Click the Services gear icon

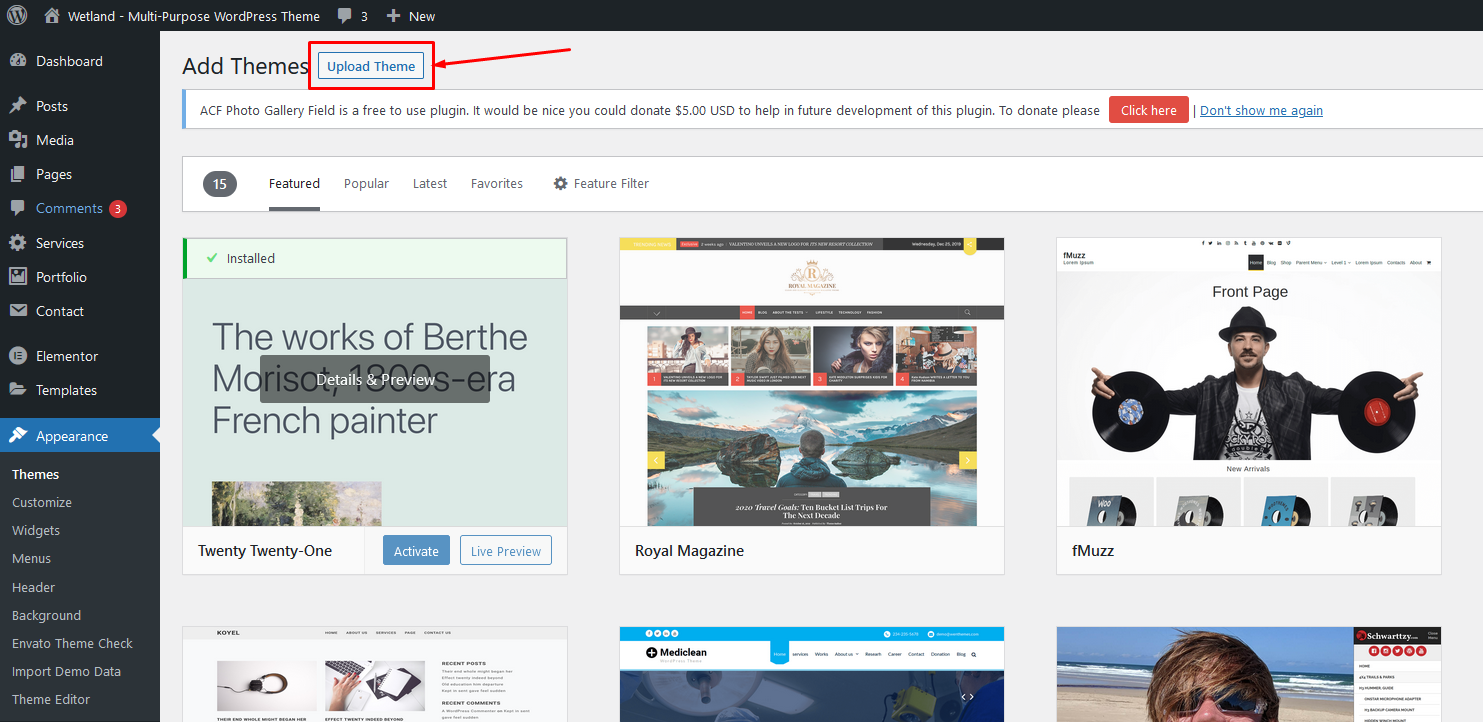click(x=18, y=243)
